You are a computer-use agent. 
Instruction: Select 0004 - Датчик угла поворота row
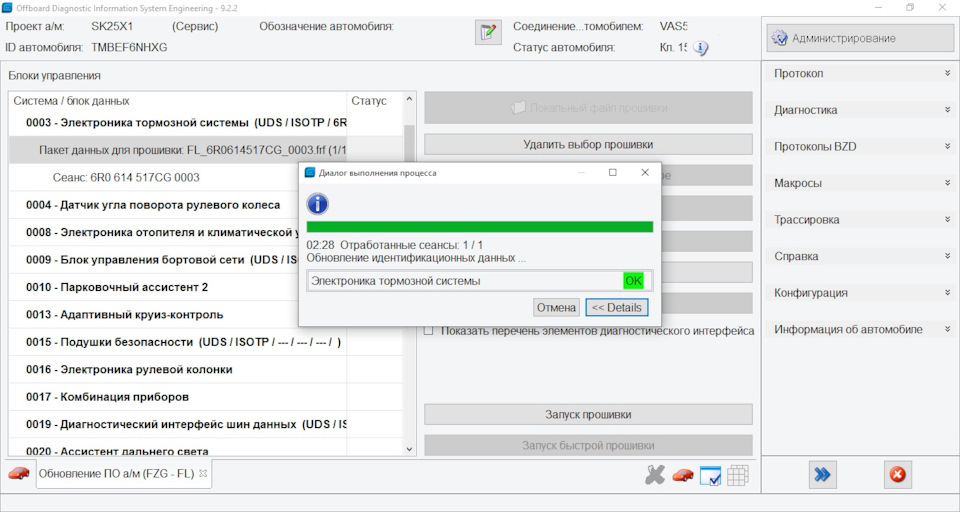153,205
